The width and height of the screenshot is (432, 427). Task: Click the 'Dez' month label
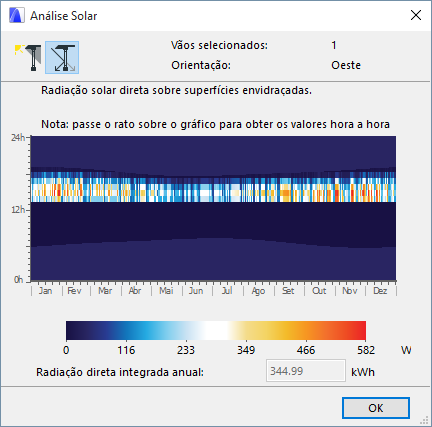tap(380, 291)
